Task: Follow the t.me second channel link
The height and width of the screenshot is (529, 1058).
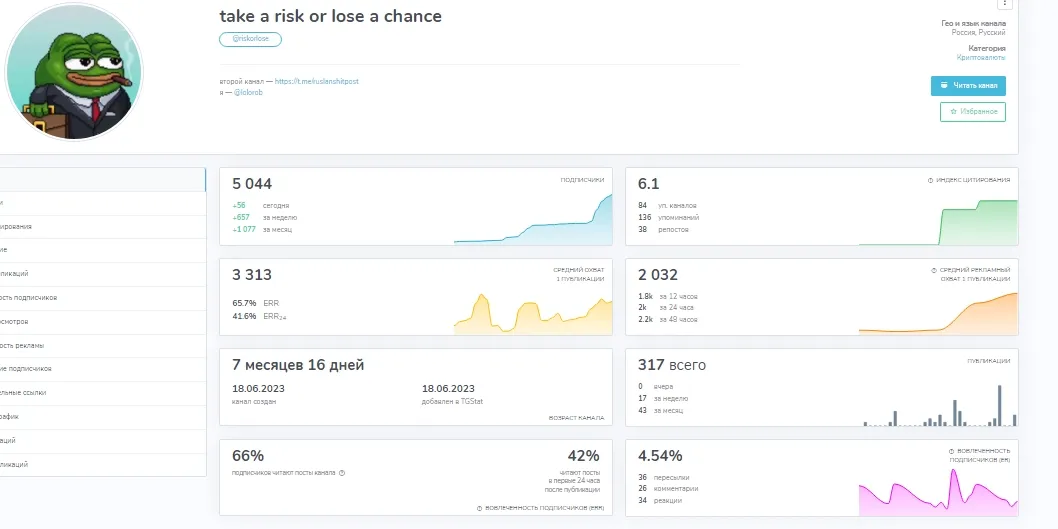Action: pyautogui.click(x=316, y=81)
